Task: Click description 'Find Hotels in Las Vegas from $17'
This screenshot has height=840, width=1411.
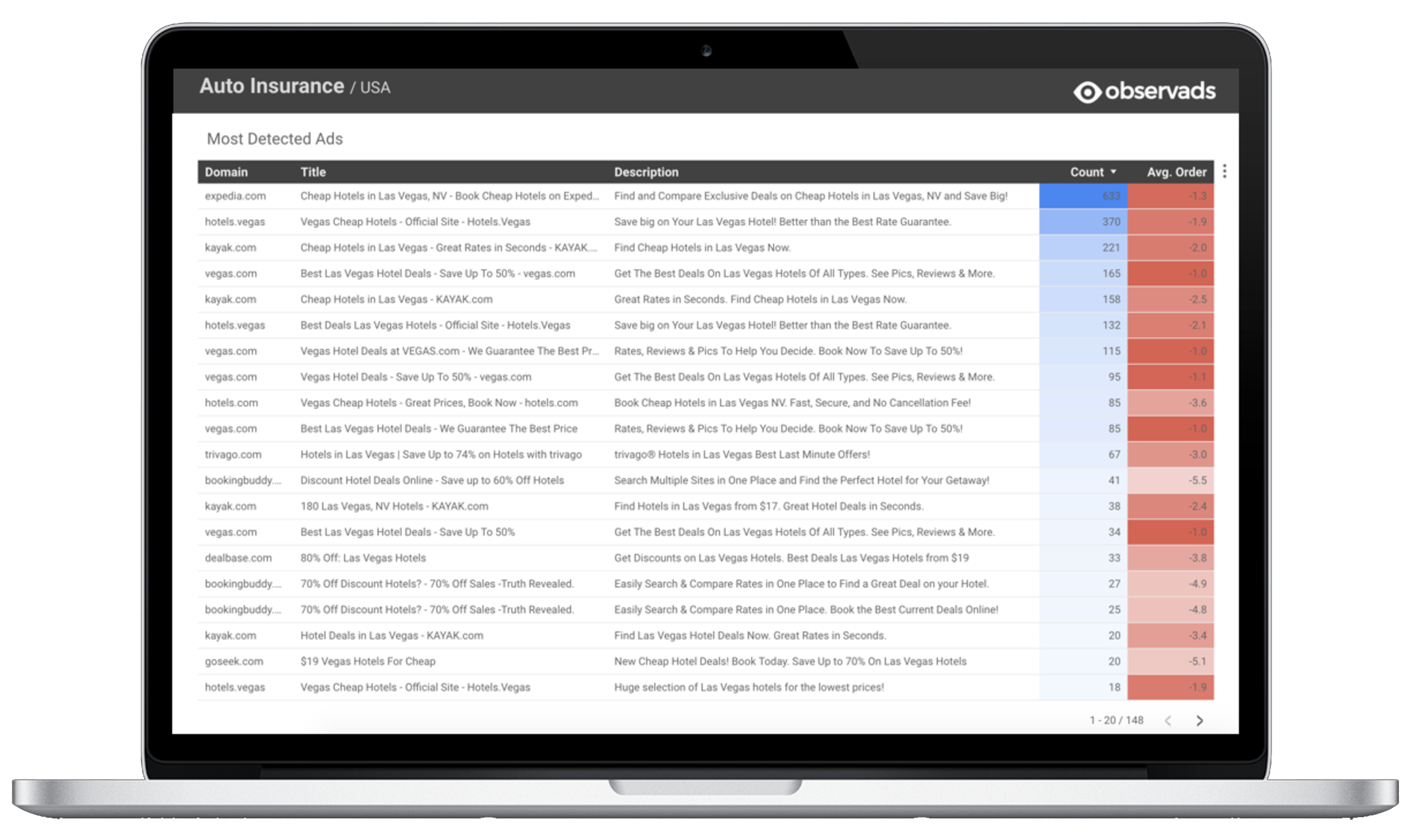Action: click(x=769, y=506)
